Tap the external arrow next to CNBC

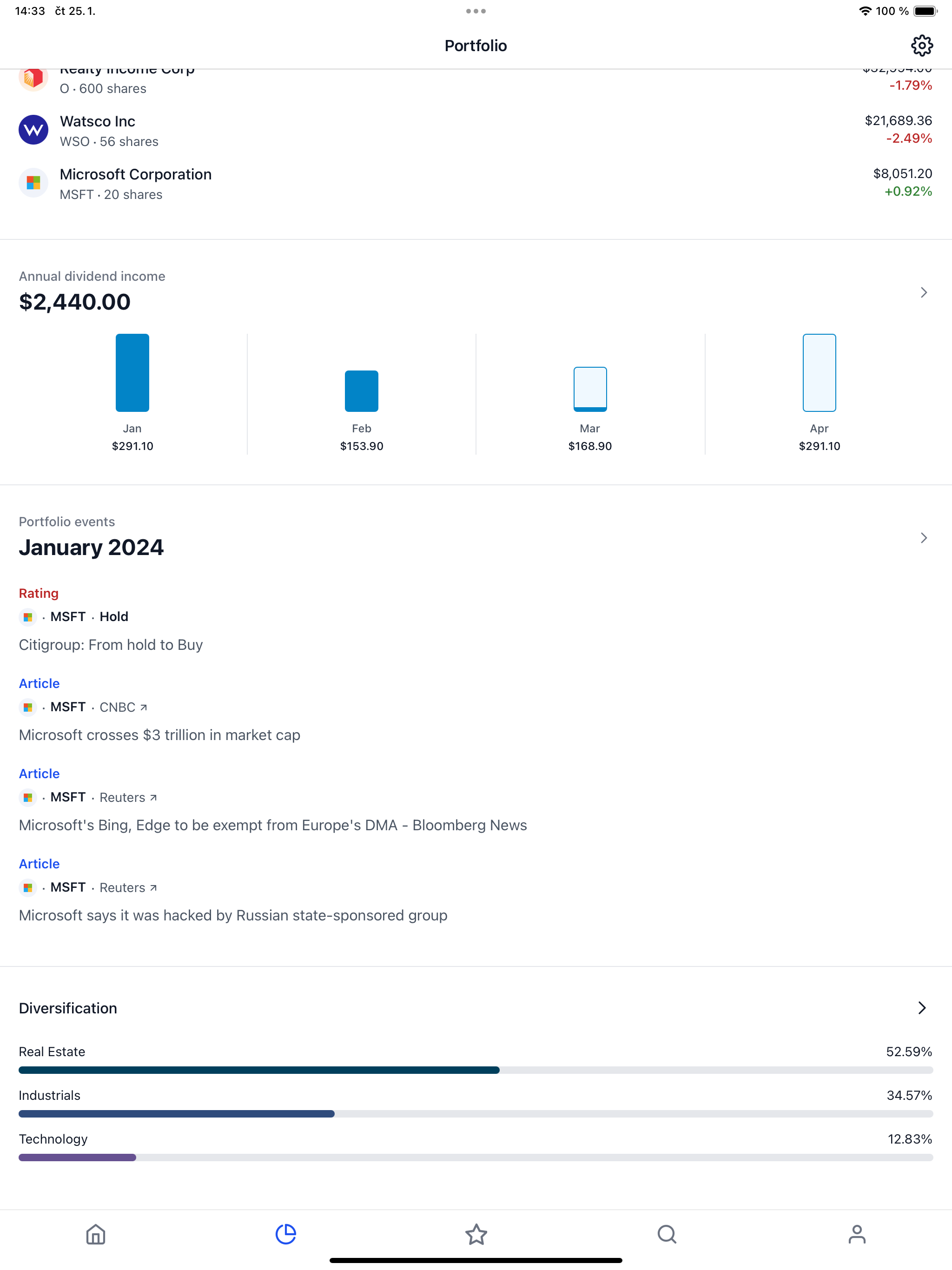(144, 708)
